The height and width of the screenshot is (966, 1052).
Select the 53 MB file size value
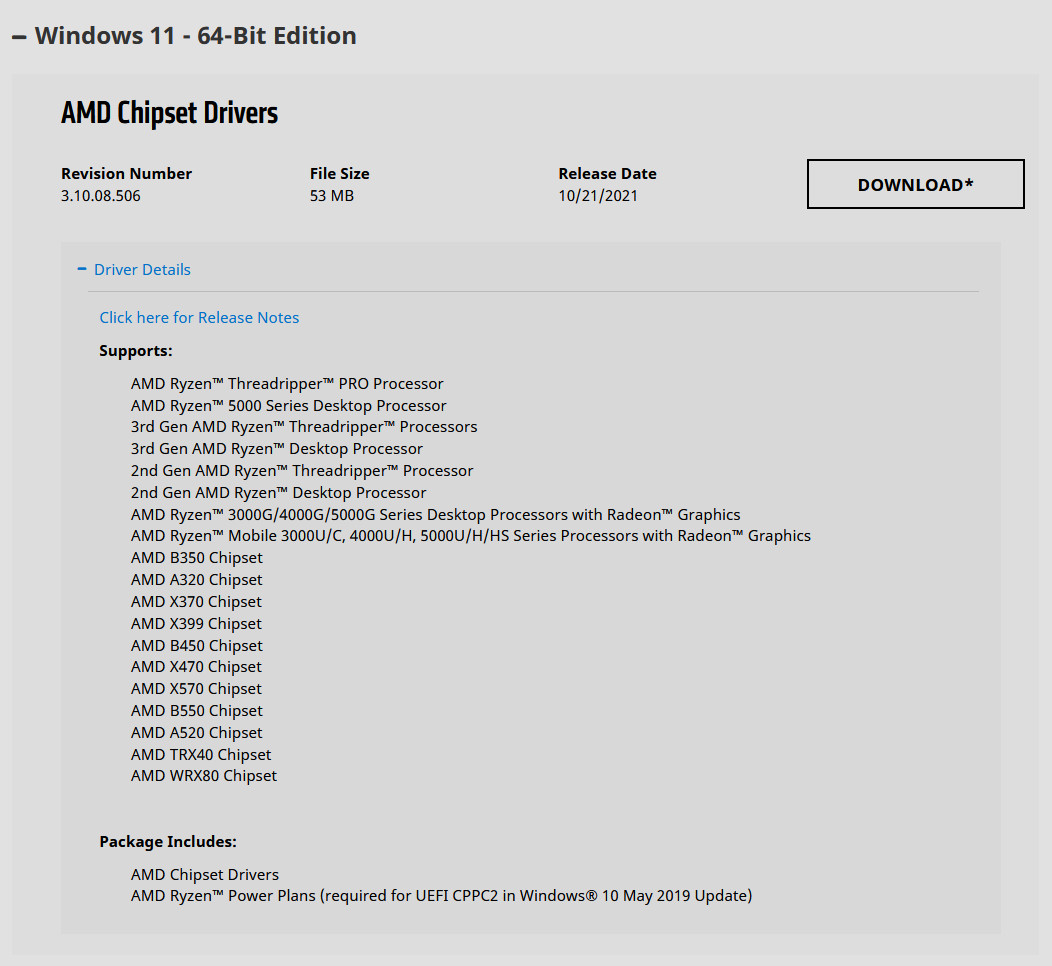[331, 196]
